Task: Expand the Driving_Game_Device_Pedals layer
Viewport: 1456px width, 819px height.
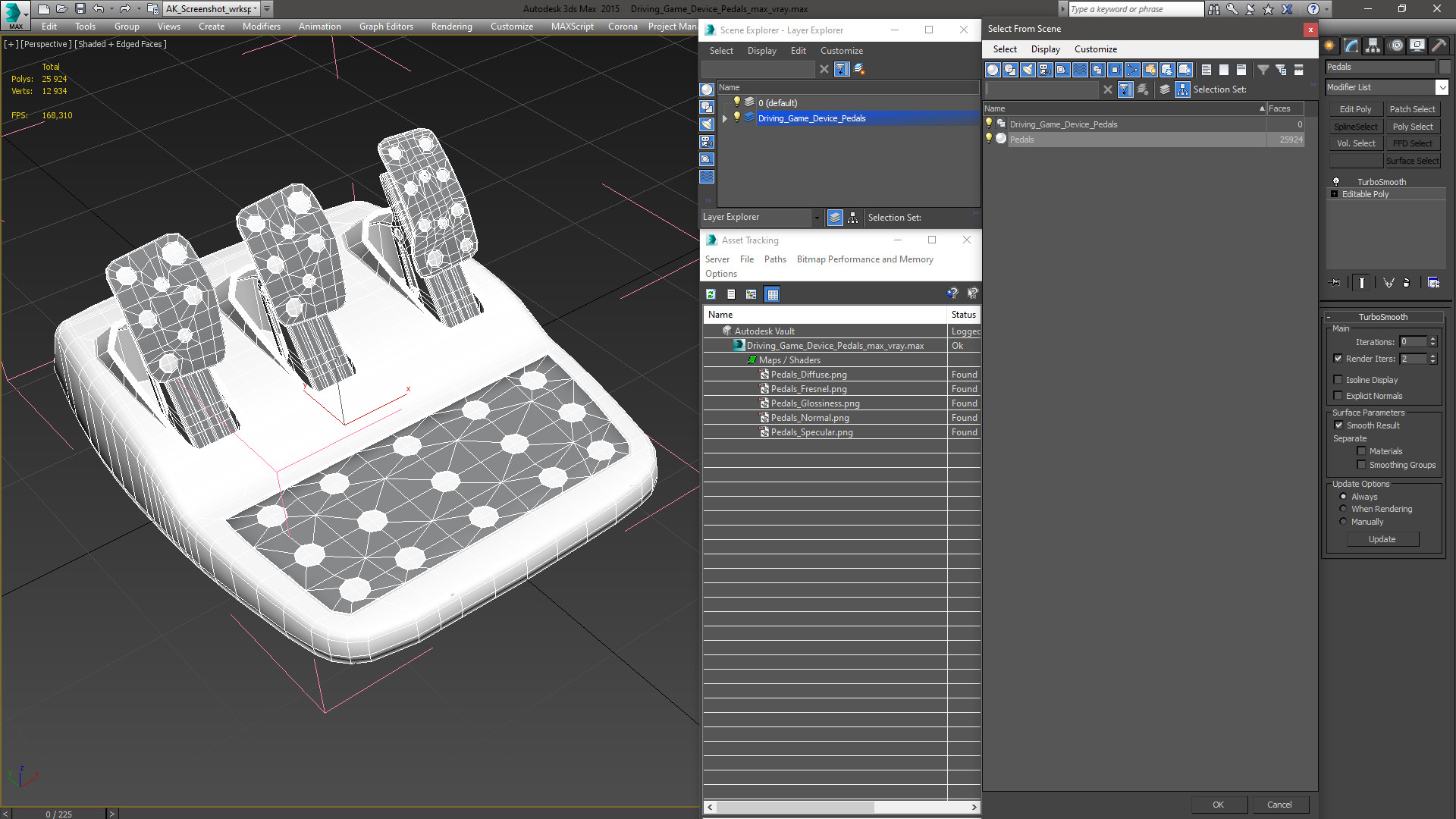Action: point(725,118)
